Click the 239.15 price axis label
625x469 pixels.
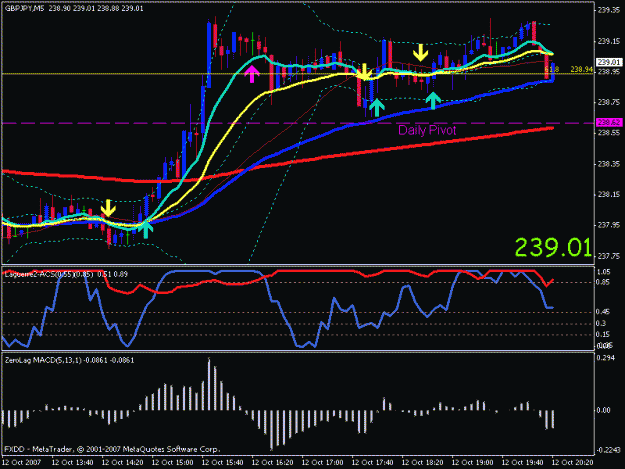[609, 41]
